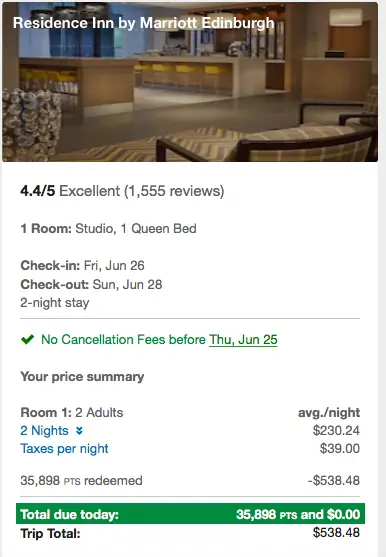Click the green Total due today bar
The height and width of the screenshot is (557, 386).
pos(190,514)
